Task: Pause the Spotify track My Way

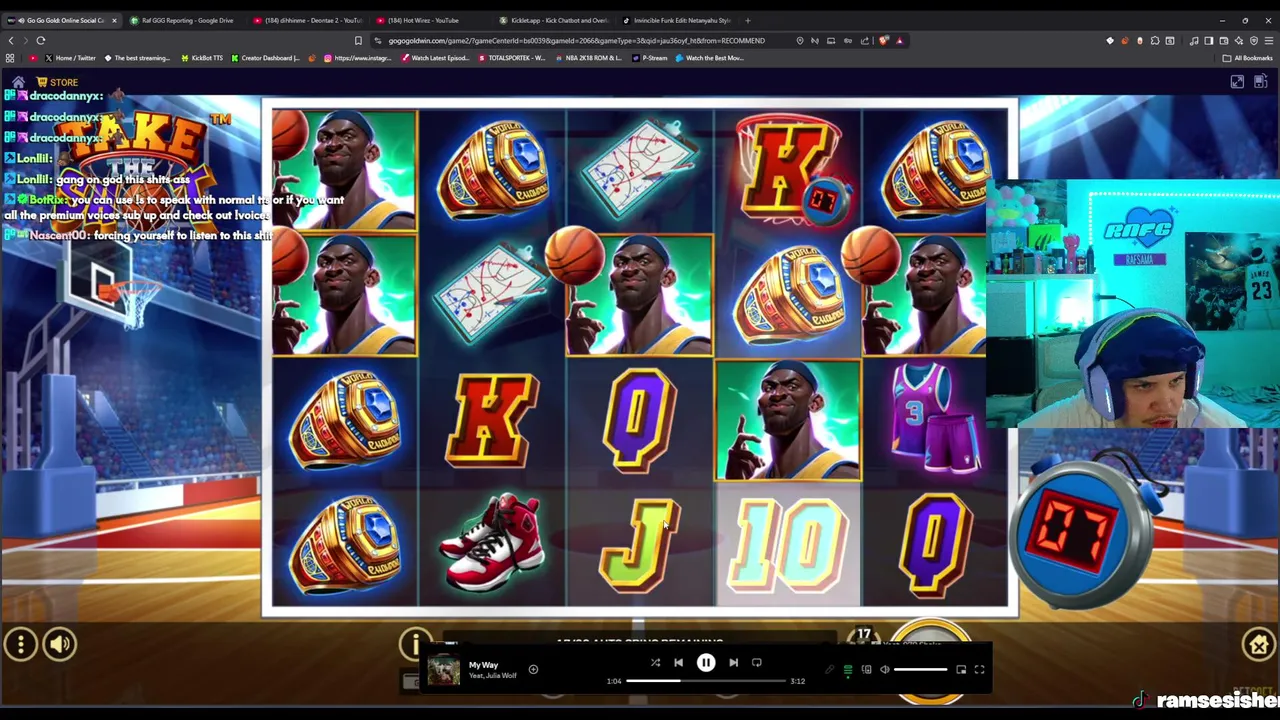Action: point(705,662)
